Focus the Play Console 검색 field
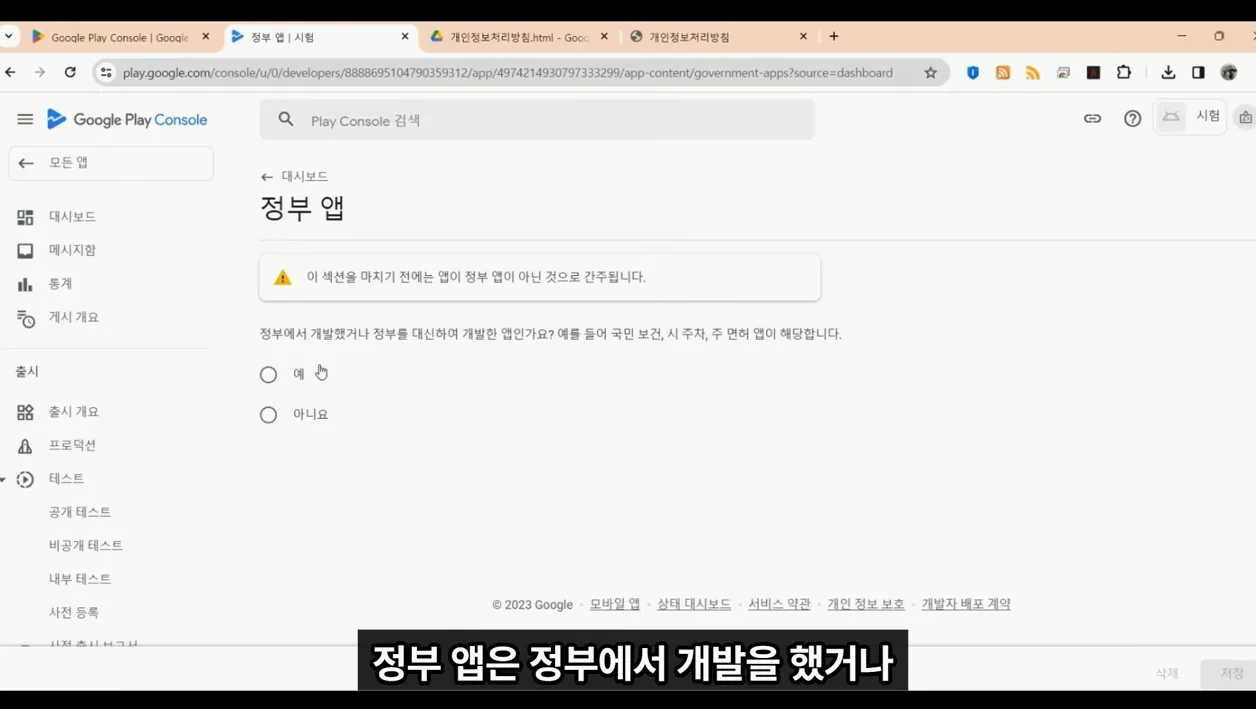Viewport: 1256px width, 709px height. tap(537, 120)
